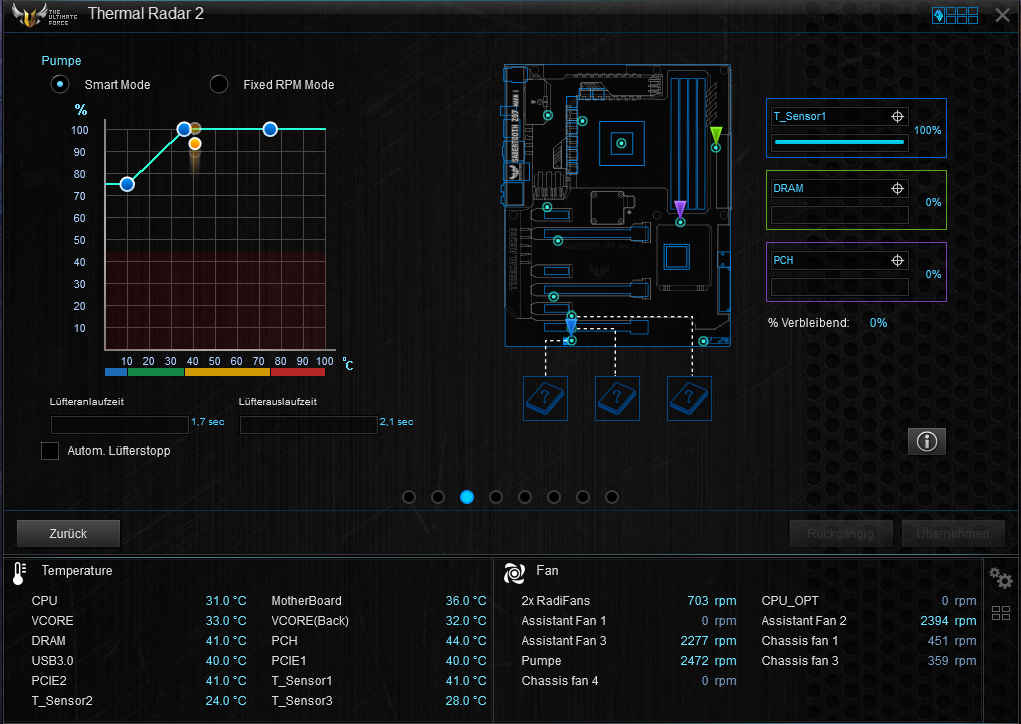Viewport: 1021px width, 724px height.
Task: Click the Fan panel icon
Action: [x=514, y=573]
